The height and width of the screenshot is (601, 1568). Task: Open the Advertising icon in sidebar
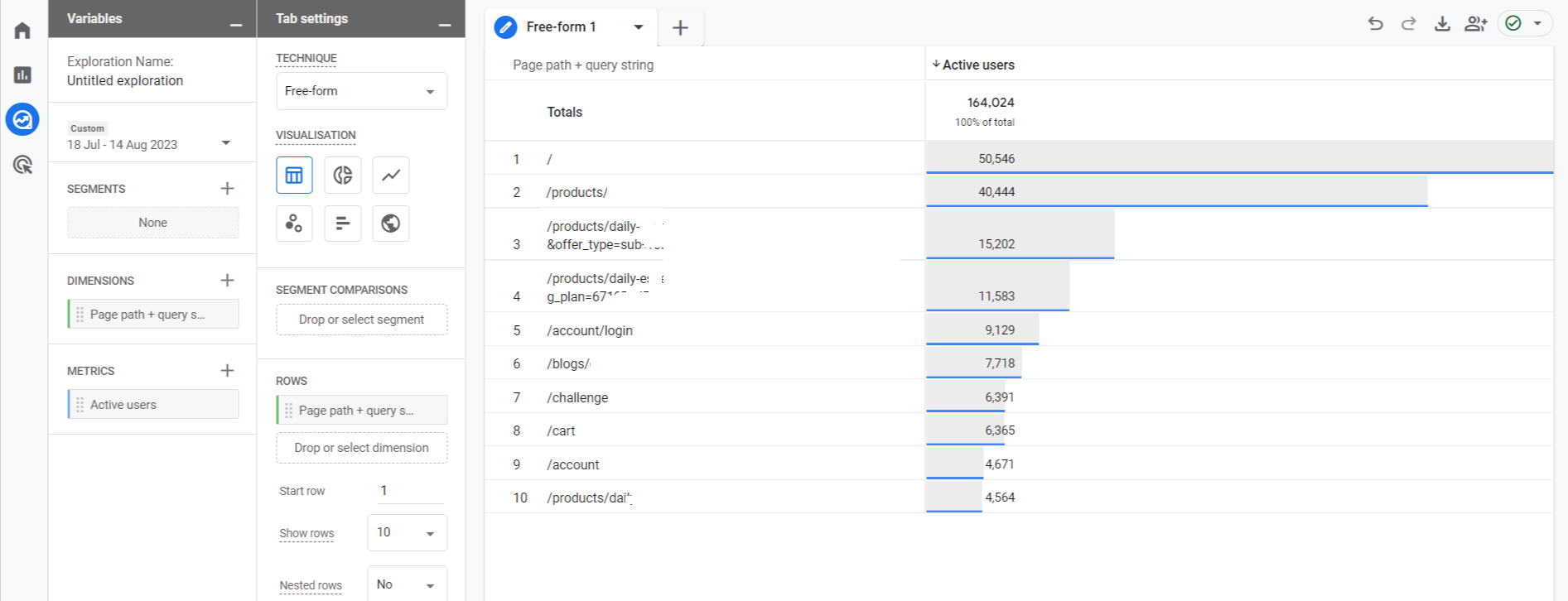[x=22, y=165]
